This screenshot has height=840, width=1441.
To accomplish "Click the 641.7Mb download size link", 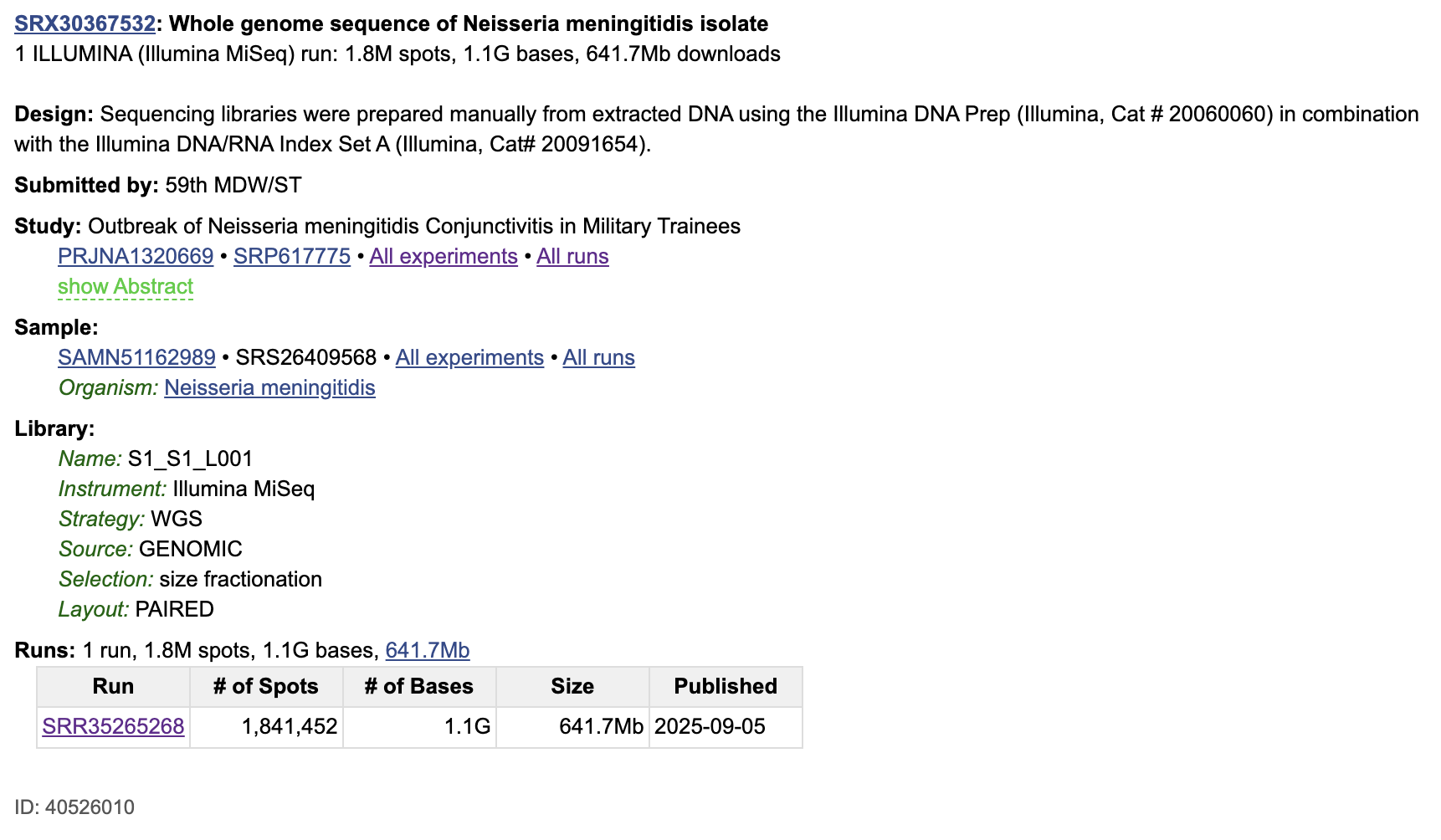I will point(428,650).
